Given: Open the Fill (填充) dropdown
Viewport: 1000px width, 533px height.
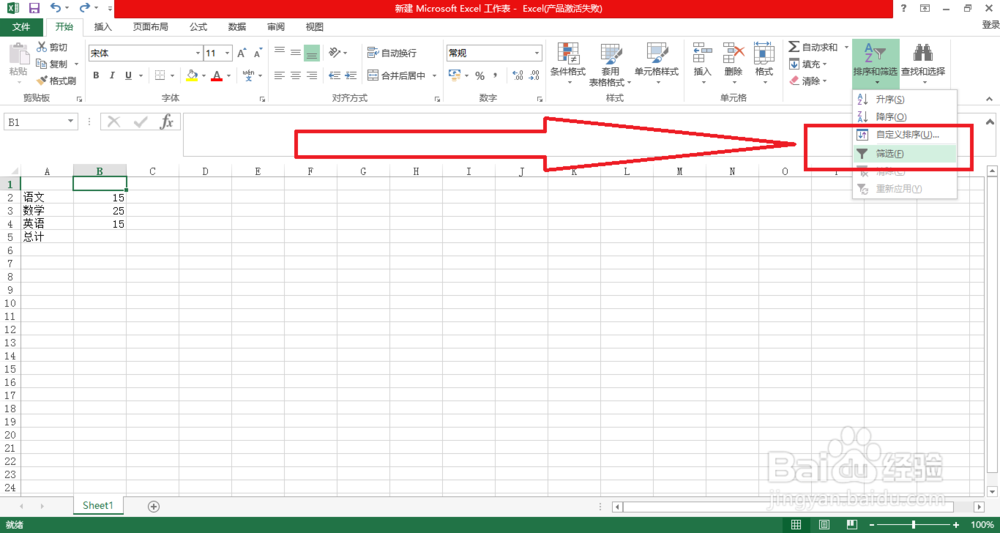Looking at the screenshot, I should (x=808, y=64).
